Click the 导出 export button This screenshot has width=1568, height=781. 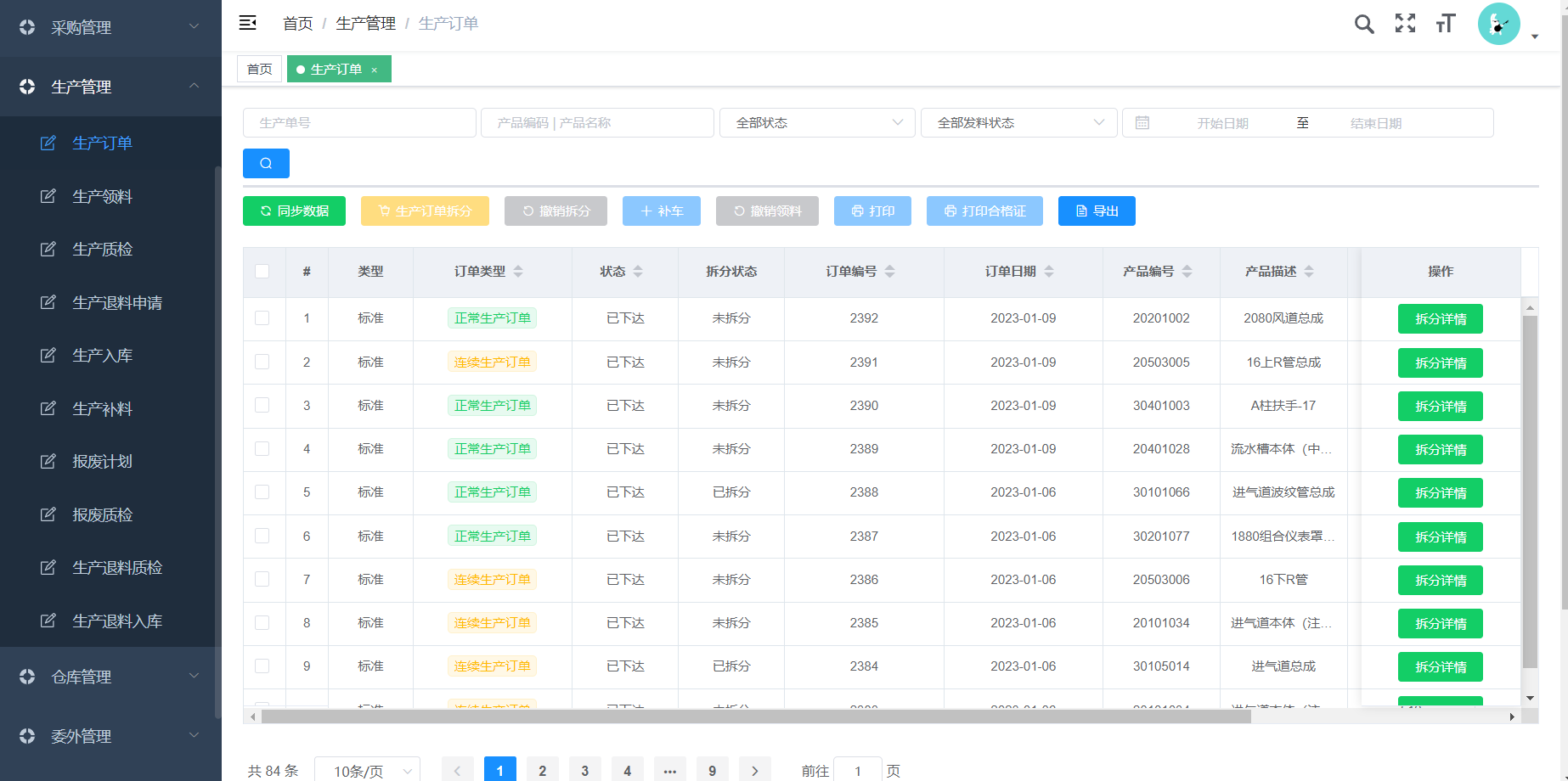tap(1097, 211)
